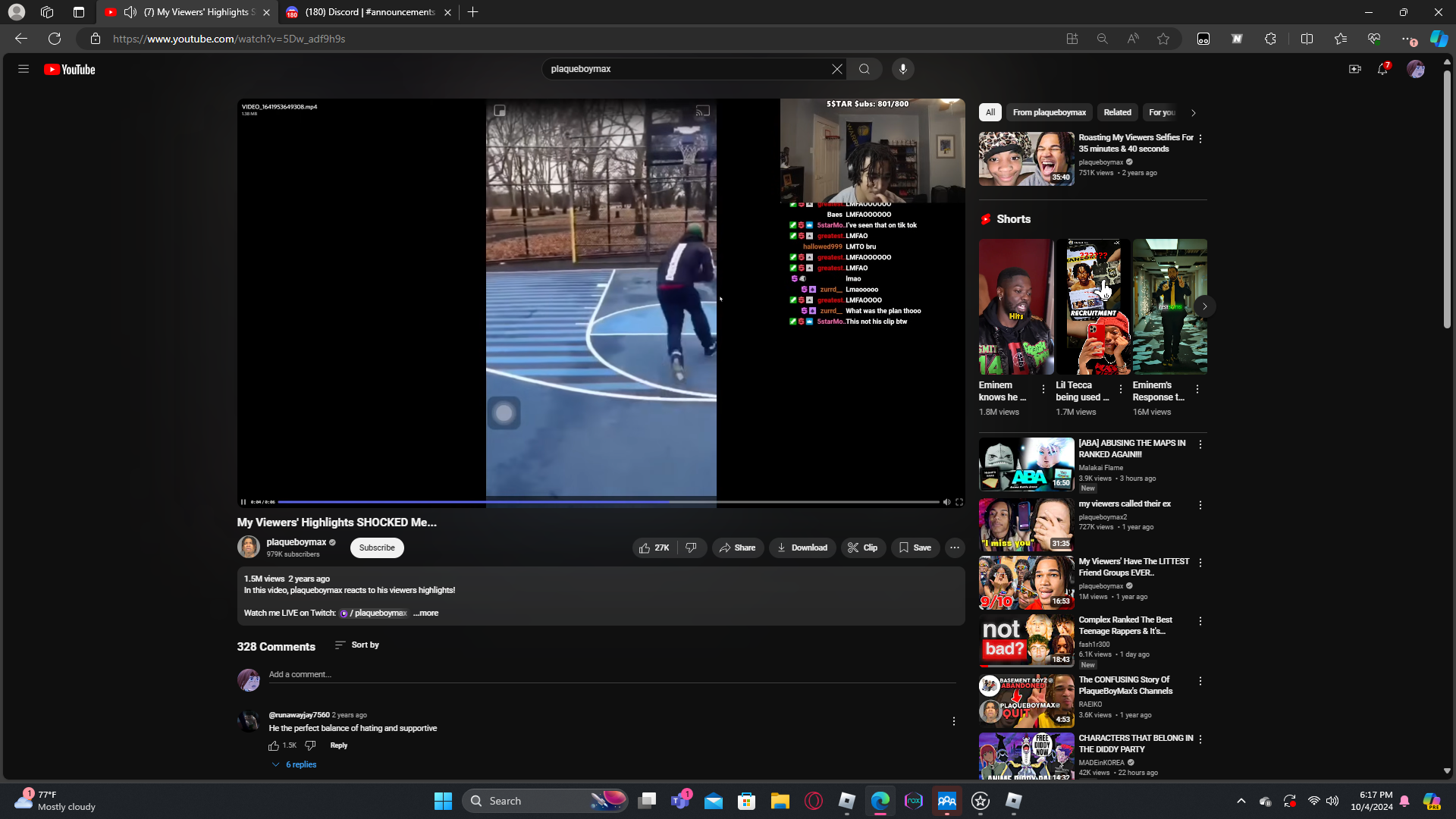
Task: Dislike the runawayjay7560 comment
Action: click(x=310, y=745)
